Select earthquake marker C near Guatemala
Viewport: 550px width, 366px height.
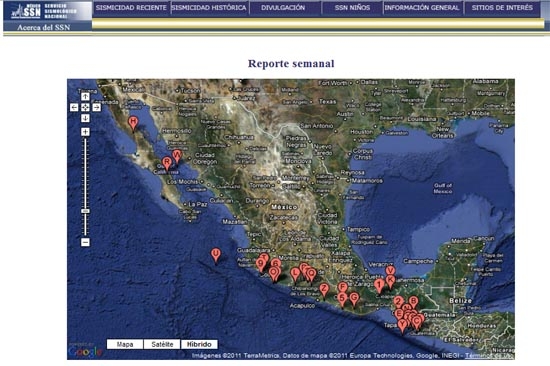click(417, 322)
